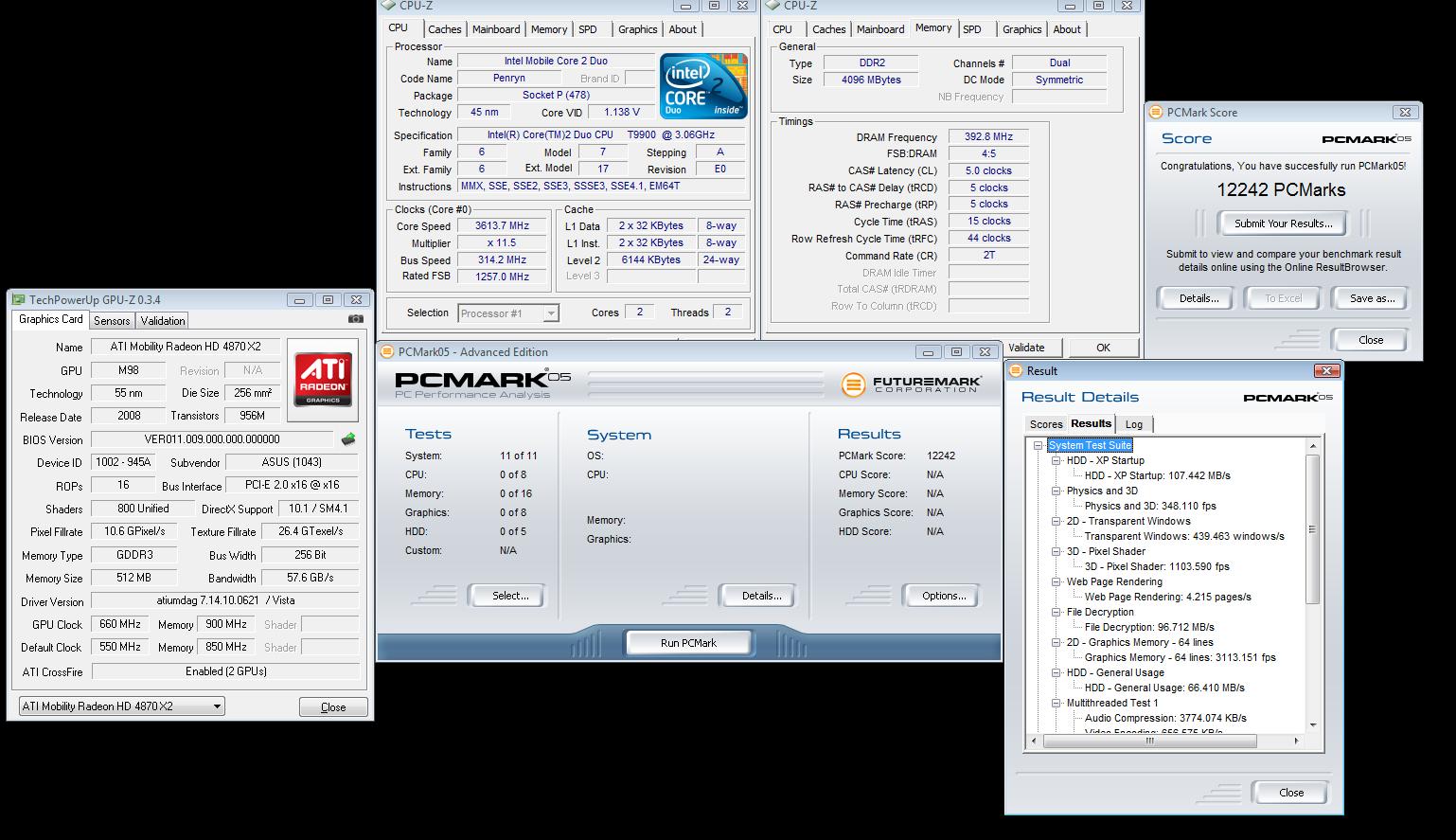Image resolution: width=1456 pixels, height=840 pixels.
Task: Click the GPU-Z title bar icon
Action: pos(19,300)
